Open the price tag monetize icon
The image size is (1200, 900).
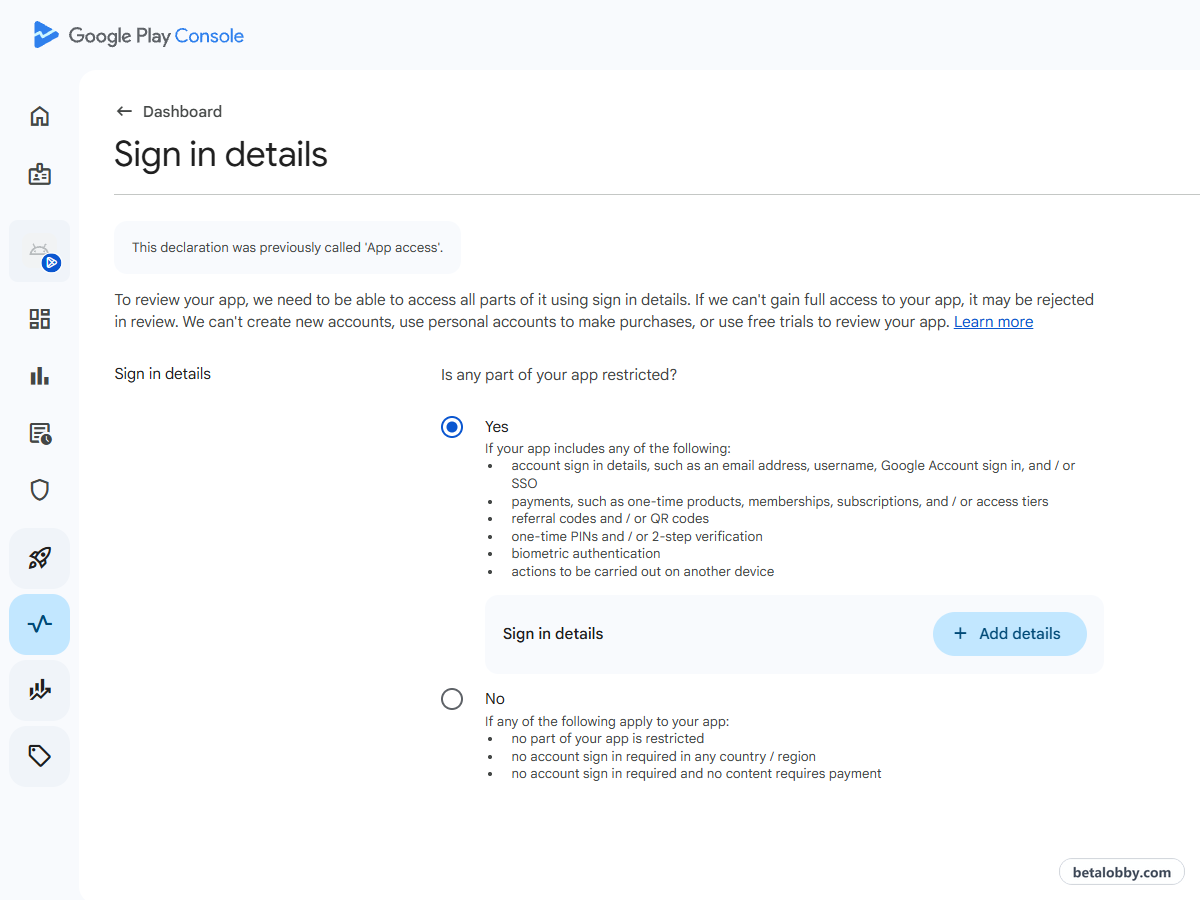40,756
